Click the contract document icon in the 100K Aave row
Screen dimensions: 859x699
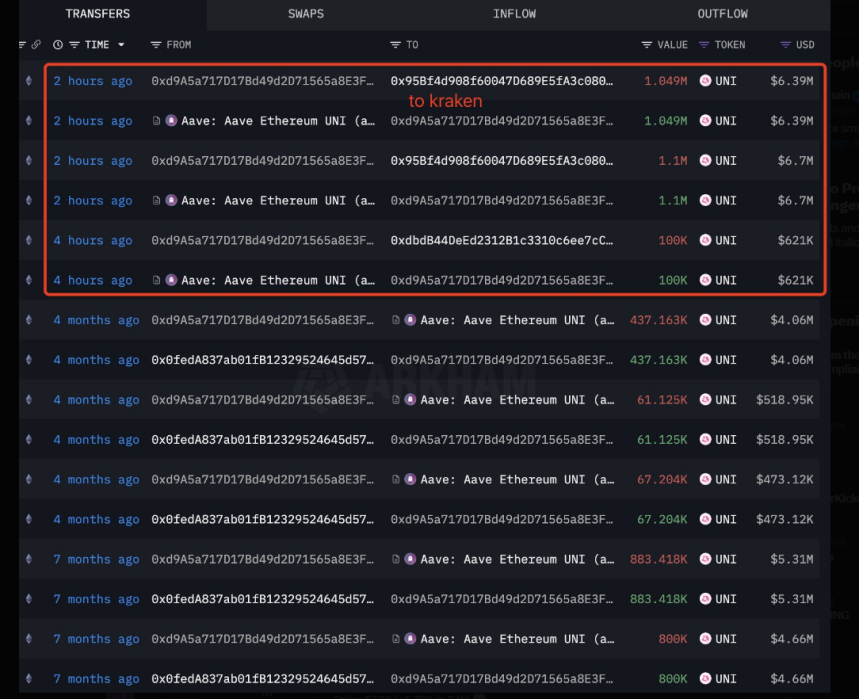[x=156, y=281]
